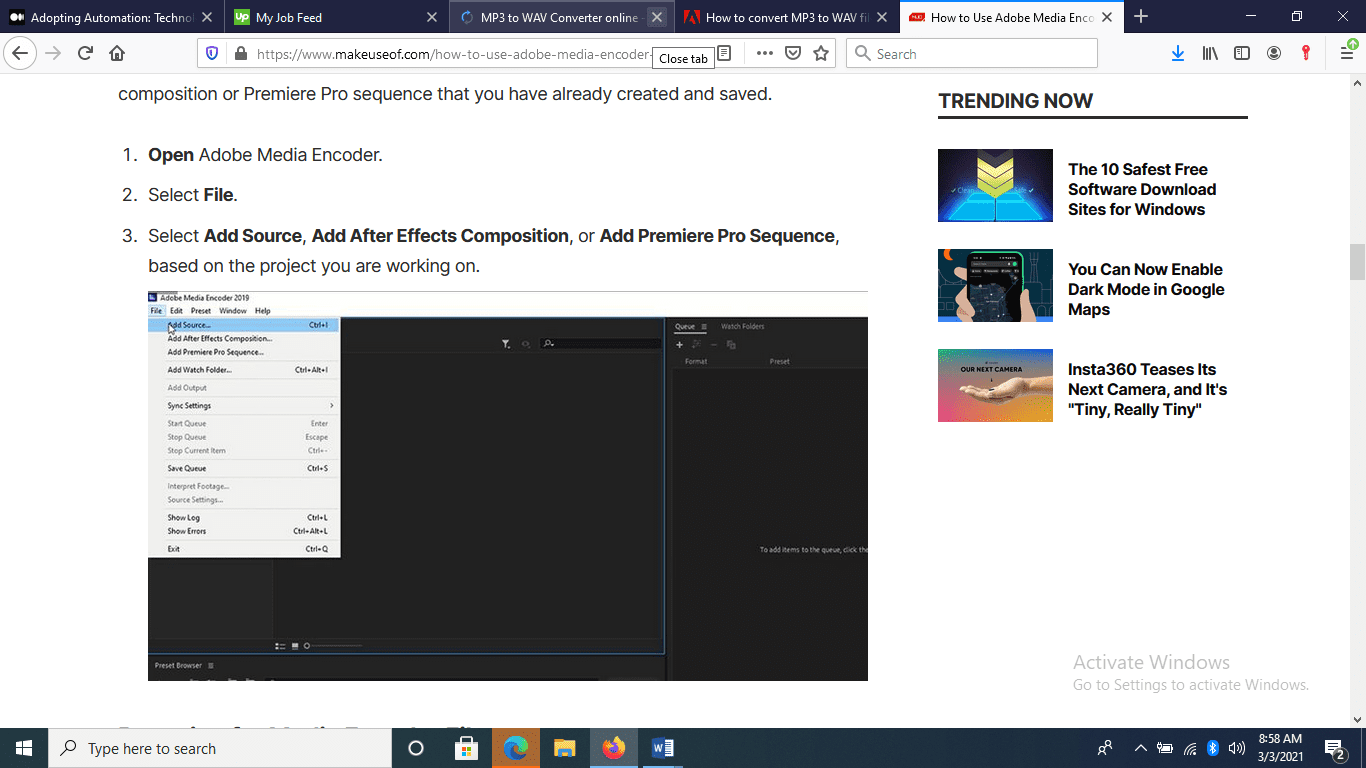Click the browser Search box
1366x768 pixels.
(x=972, y=54)
